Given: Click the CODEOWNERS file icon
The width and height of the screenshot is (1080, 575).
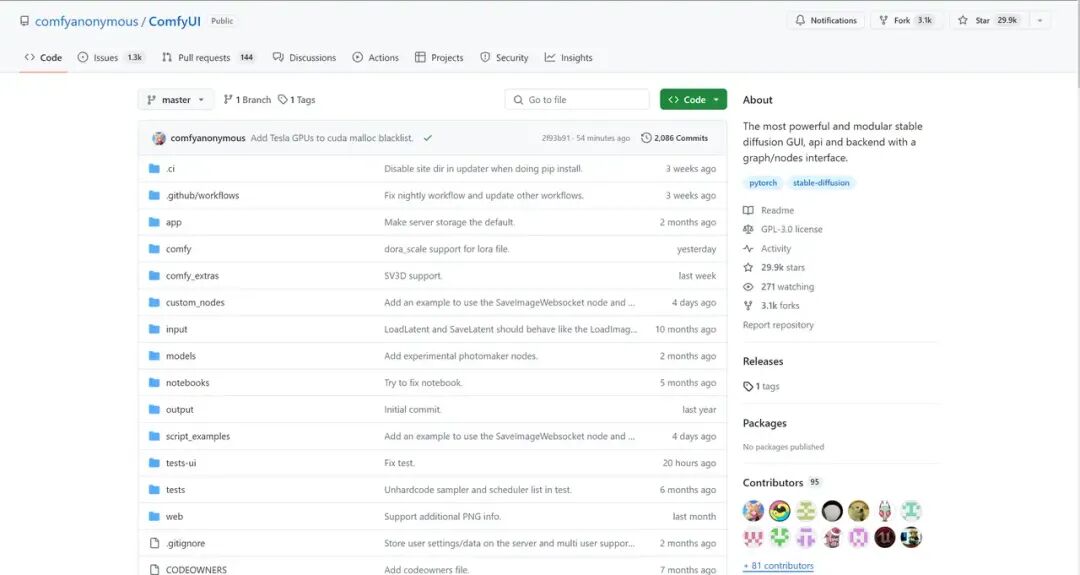Looking at the screenshot, I should click(154, 569).
